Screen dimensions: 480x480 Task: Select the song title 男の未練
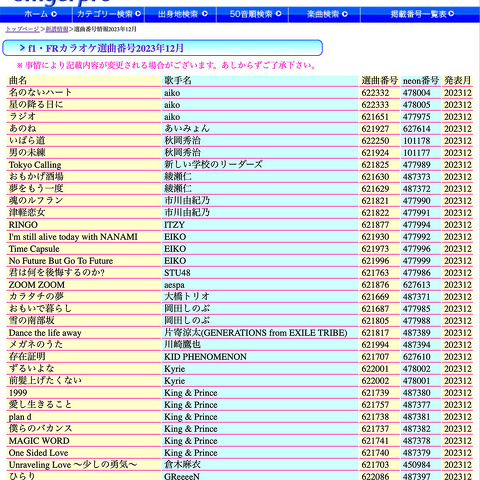pyautogui.click(x=27, y=152)
